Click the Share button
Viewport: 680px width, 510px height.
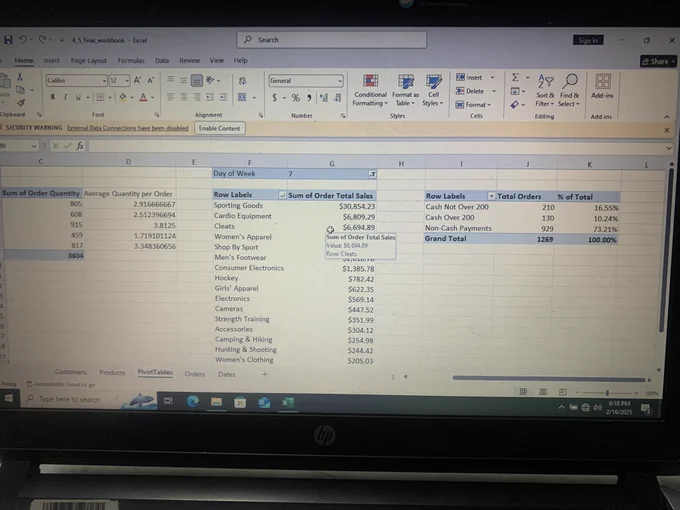pos(659,62)
